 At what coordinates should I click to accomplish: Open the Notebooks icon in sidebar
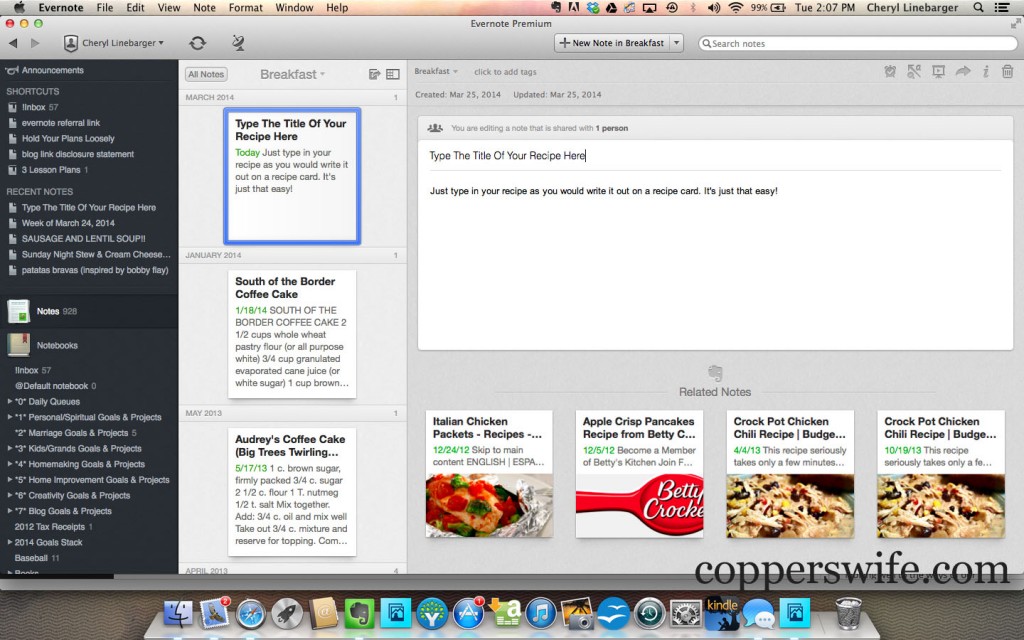[18, 345]
